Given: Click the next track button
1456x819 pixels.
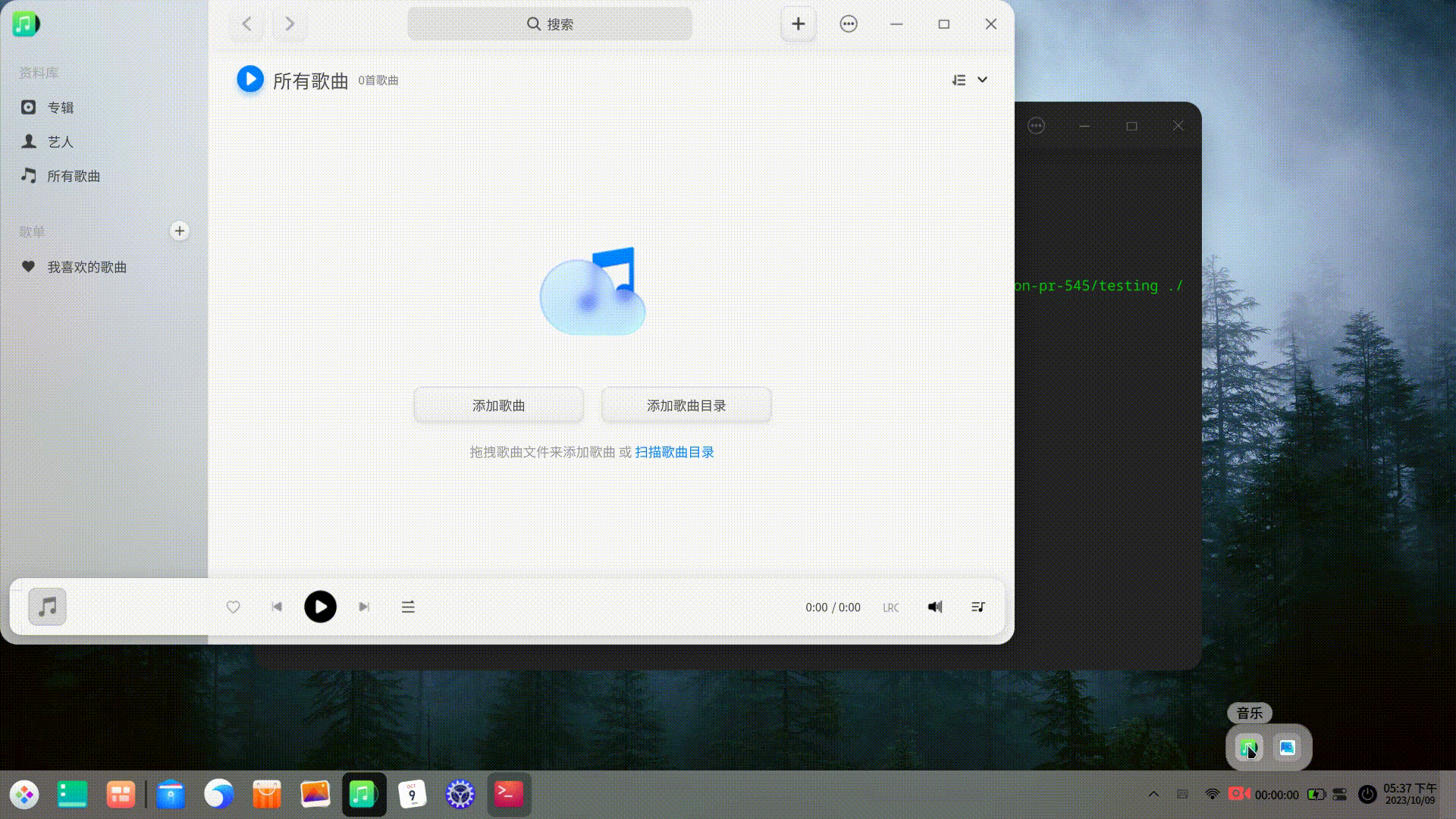Looking at the screenshot, I should pos(364,607).
